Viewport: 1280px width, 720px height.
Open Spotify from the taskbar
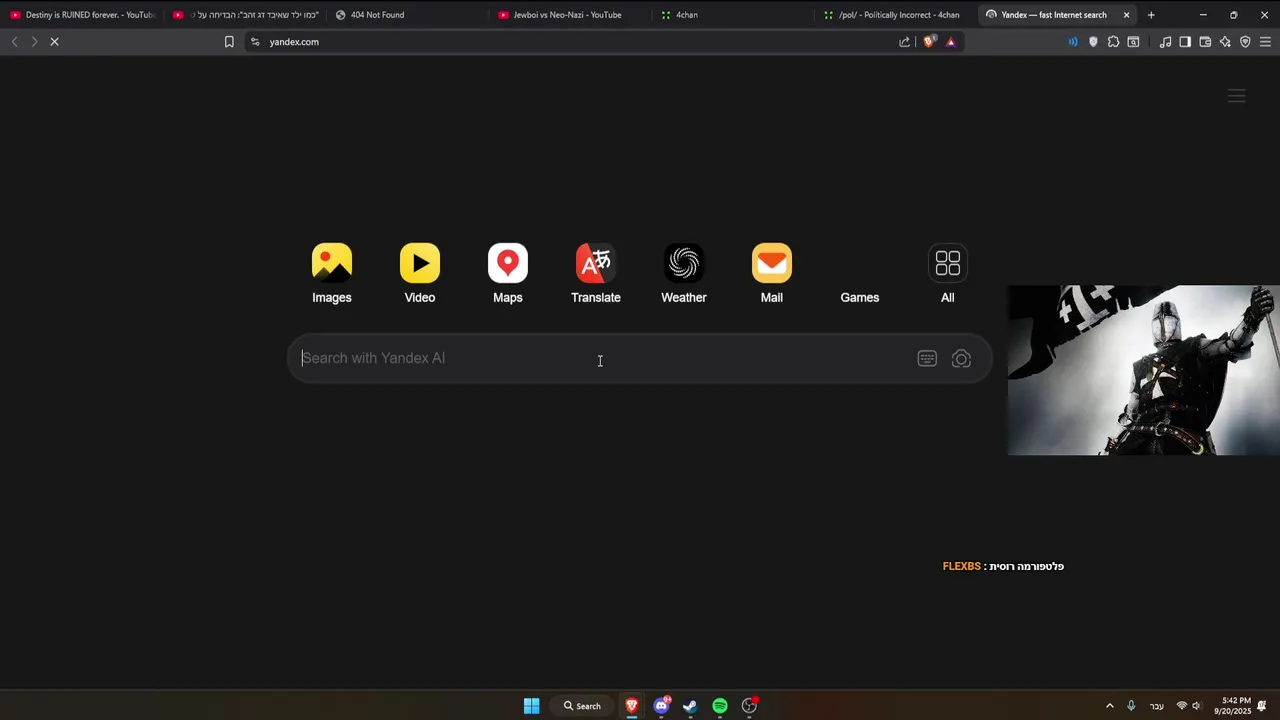(x=720, y=706)
